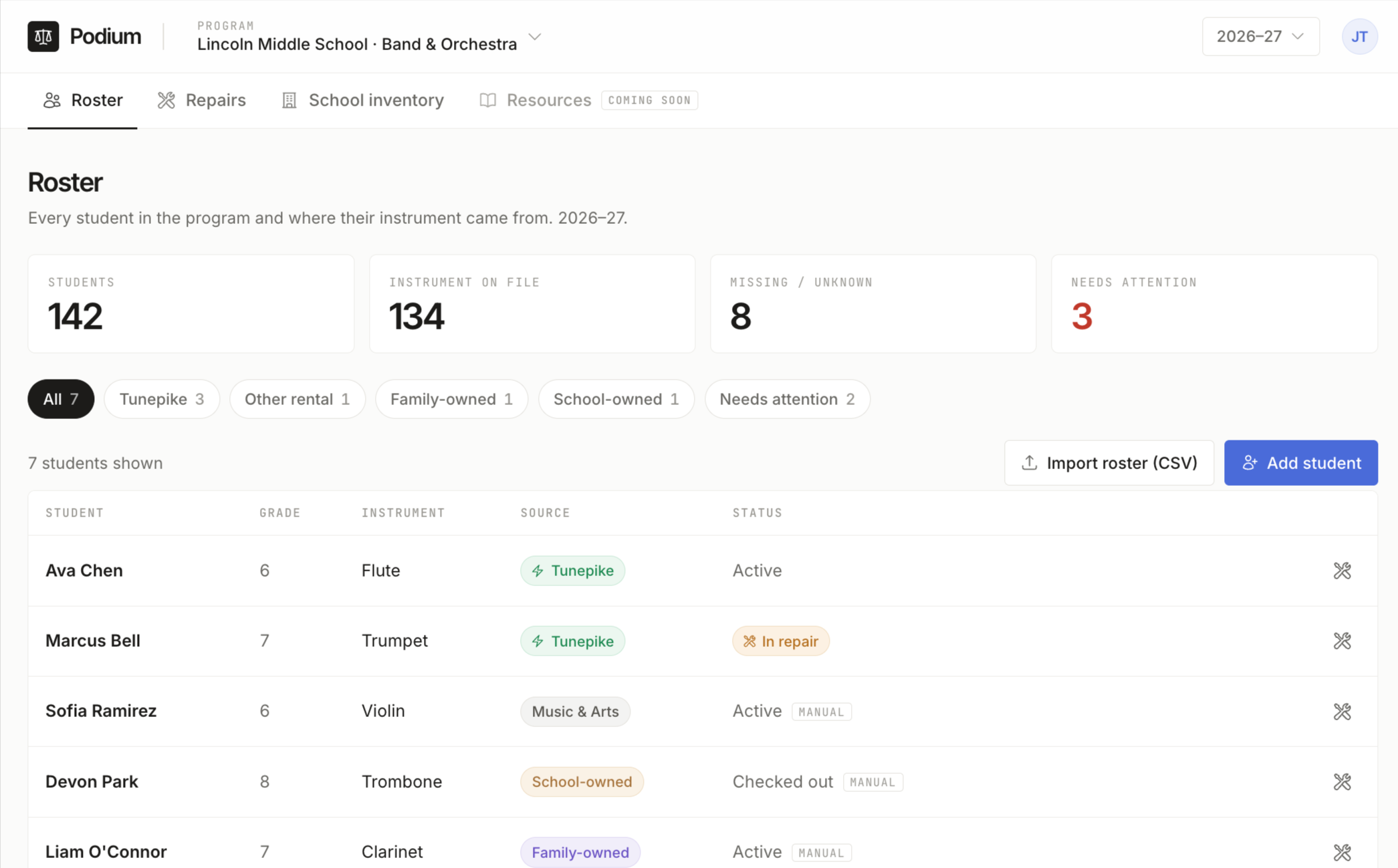
Task: Click MANUAL tag in Devon Park row
Action: coord(873,782)
